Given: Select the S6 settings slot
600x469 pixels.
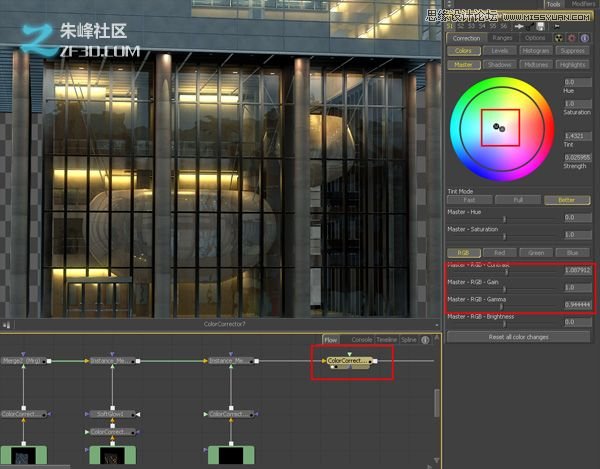Looking at the screenshot, I should [x=503, y=26].
